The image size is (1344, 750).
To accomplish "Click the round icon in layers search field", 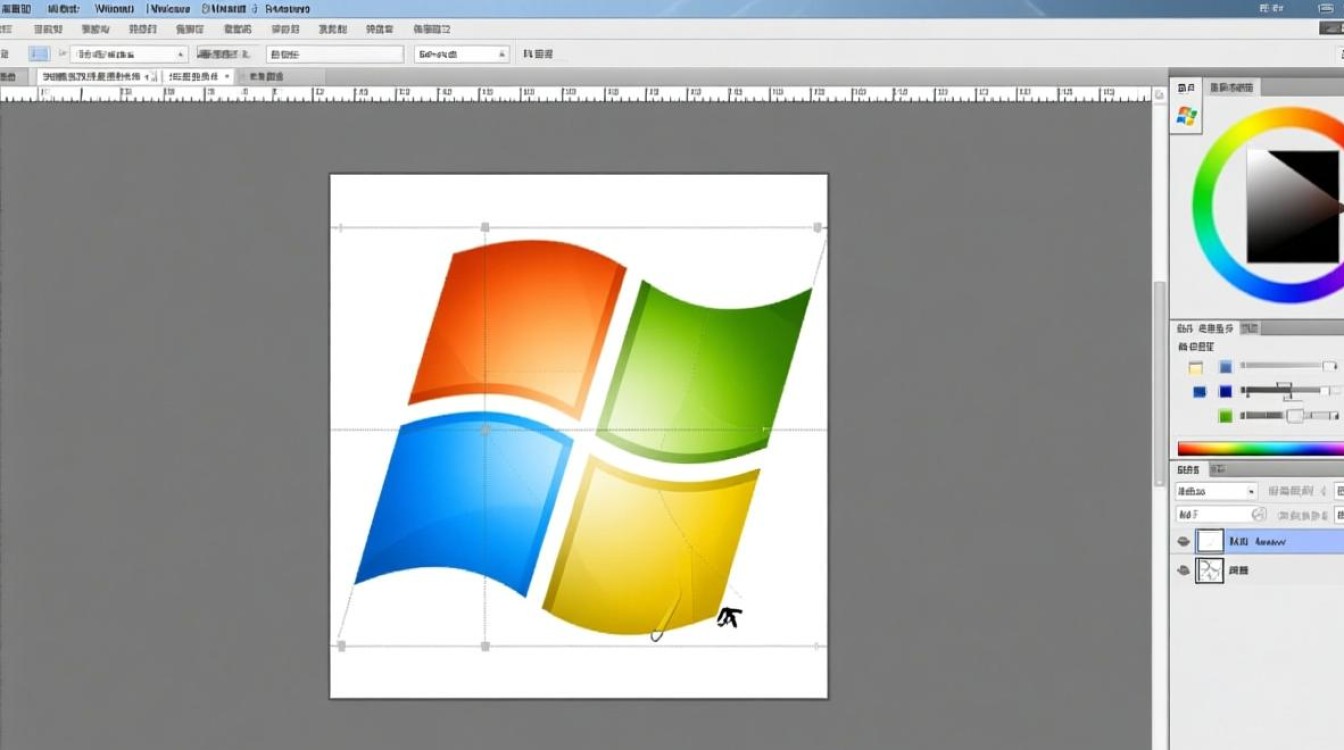I will [1259, 515].
